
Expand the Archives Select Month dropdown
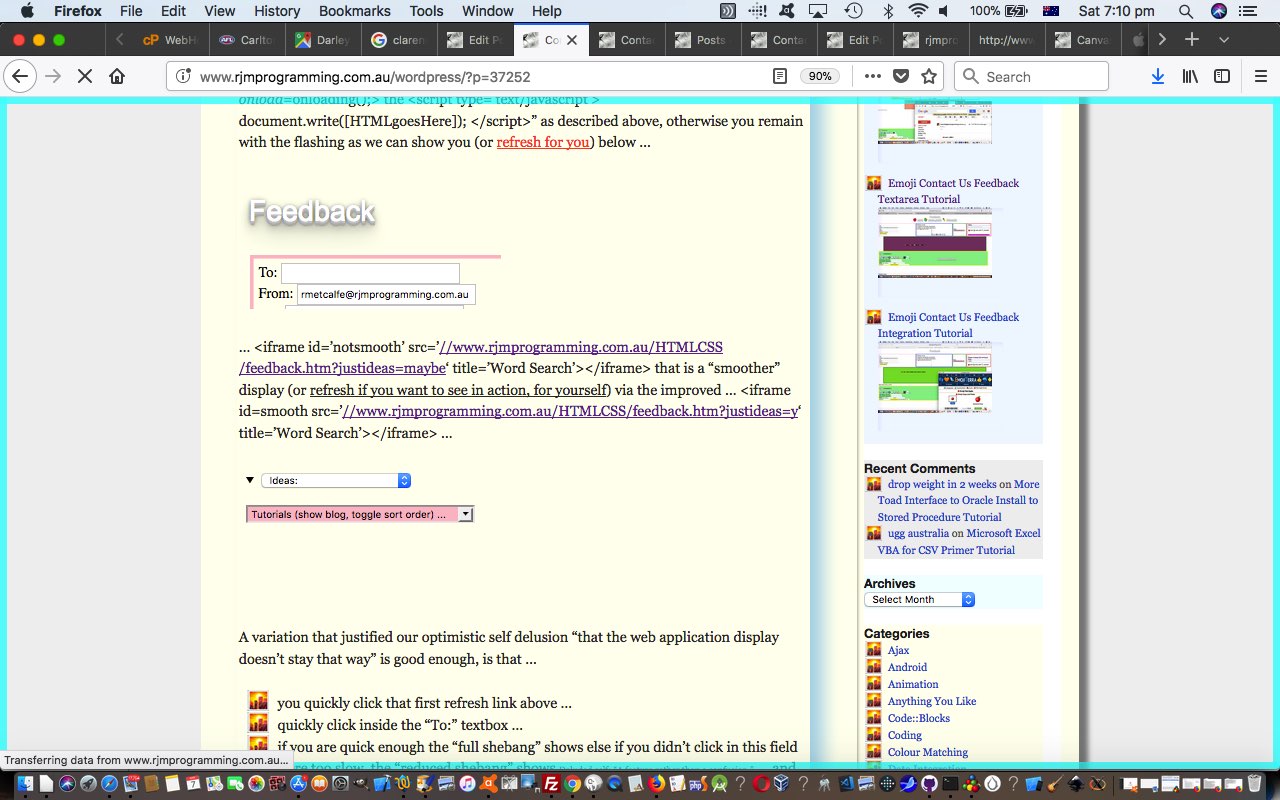919,600
